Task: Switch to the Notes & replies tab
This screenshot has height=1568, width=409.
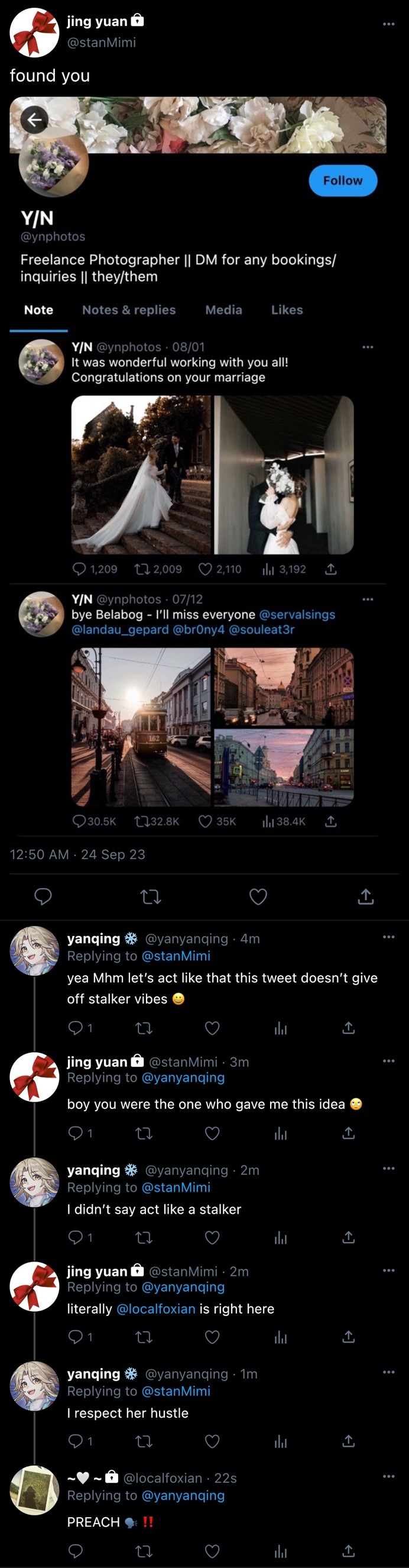Action: 129,310
